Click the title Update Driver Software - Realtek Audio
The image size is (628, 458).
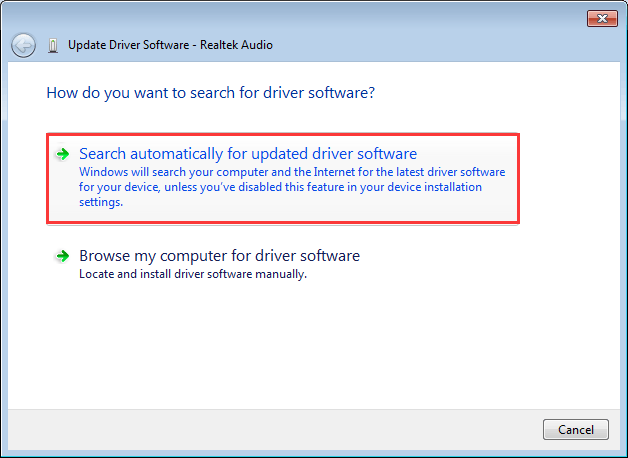[170, 45]
